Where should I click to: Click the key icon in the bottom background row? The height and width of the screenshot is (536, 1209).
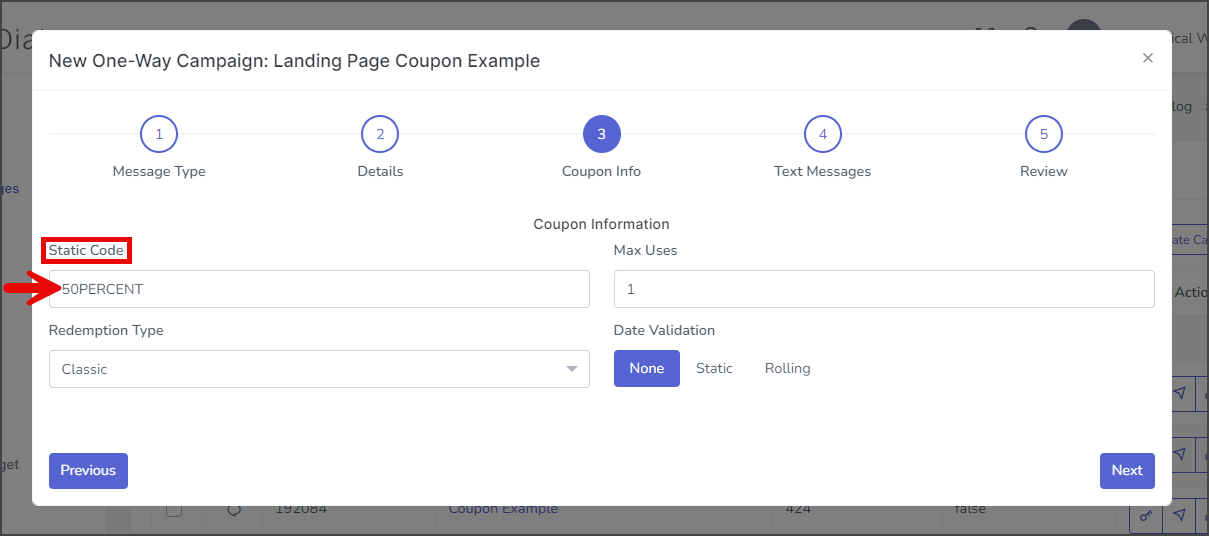tap(1147, 515)
